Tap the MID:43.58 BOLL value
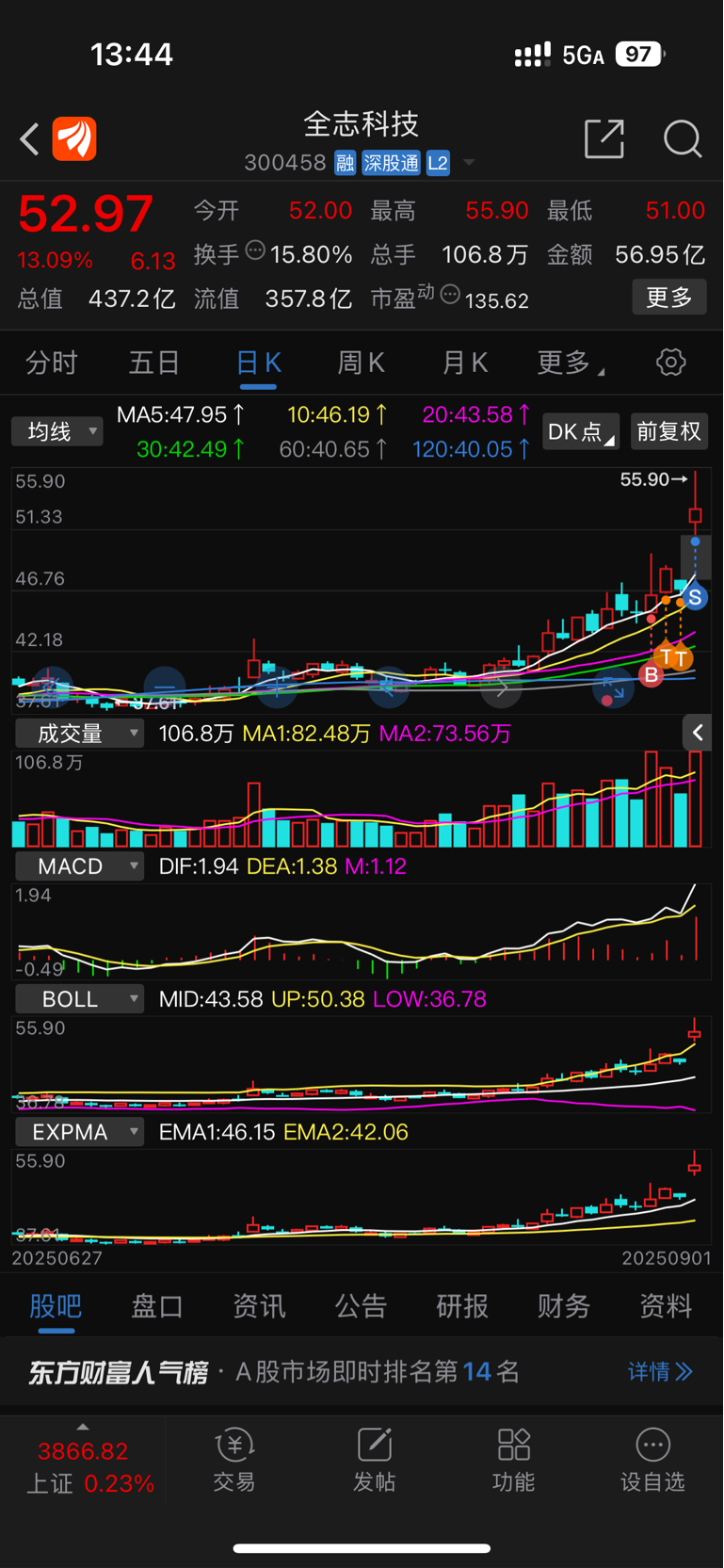Viewport: 724px width, 1568px height. [x=211, y=999]
